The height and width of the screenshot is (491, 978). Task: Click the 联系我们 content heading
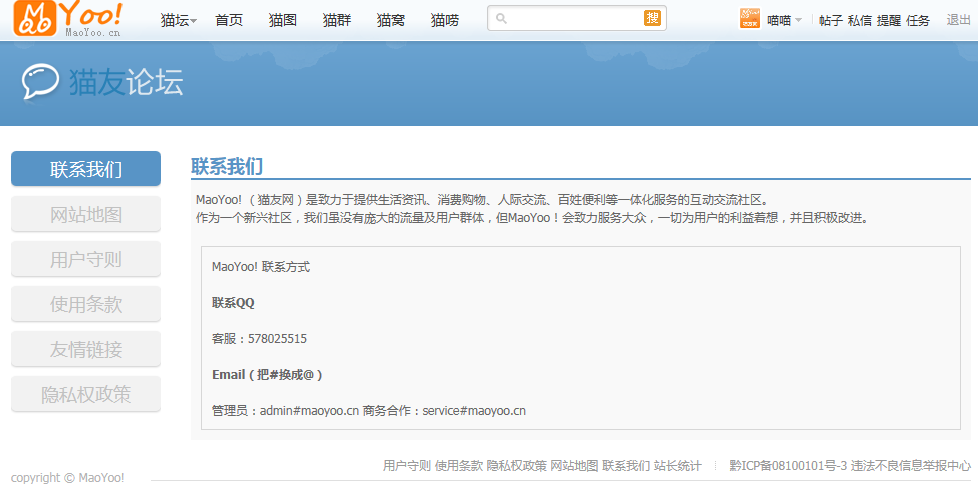pyautogui.click(x=227, y=167)
